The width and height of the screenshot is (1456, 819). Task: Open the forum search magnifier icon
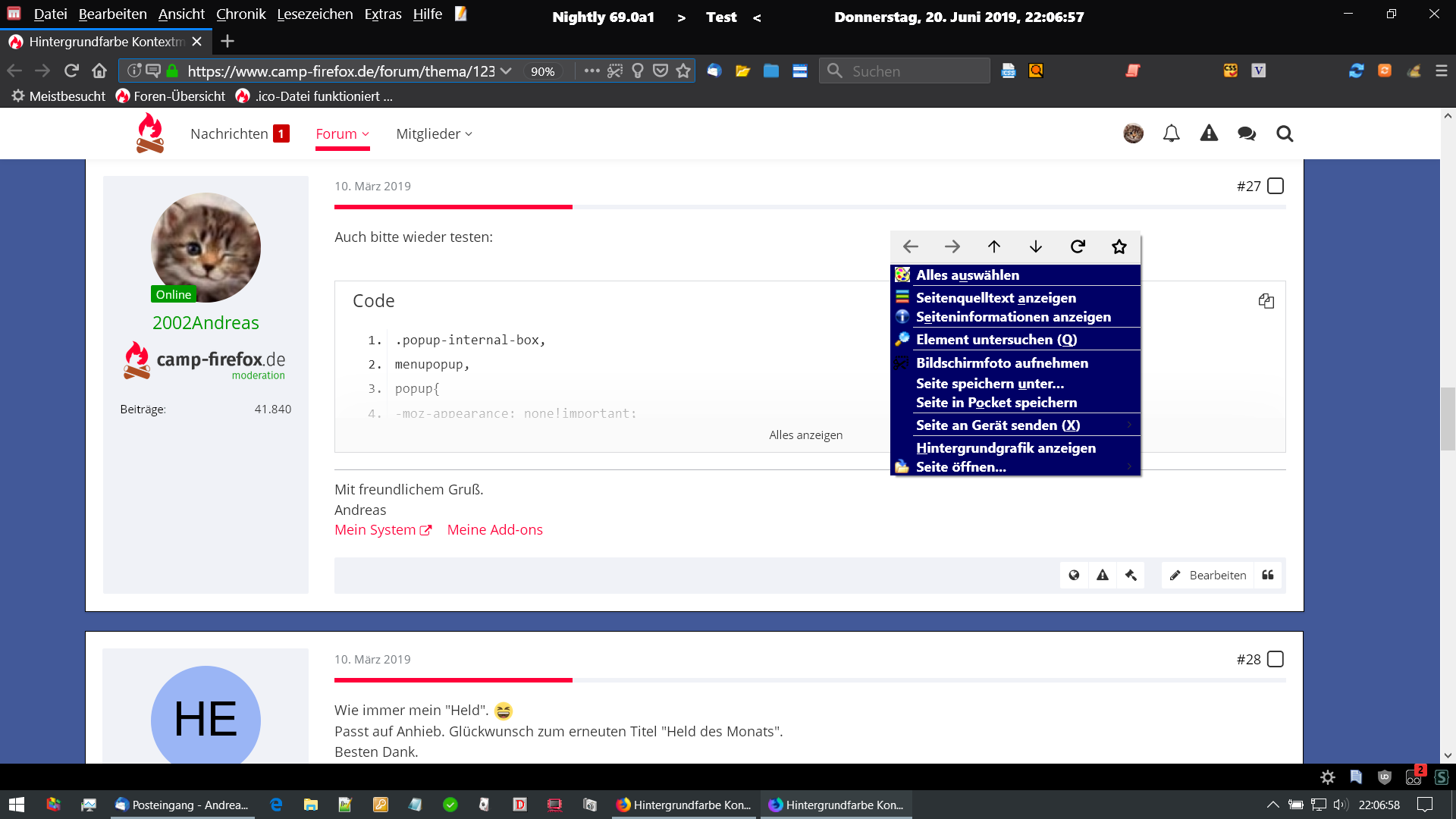(1284, 133)
